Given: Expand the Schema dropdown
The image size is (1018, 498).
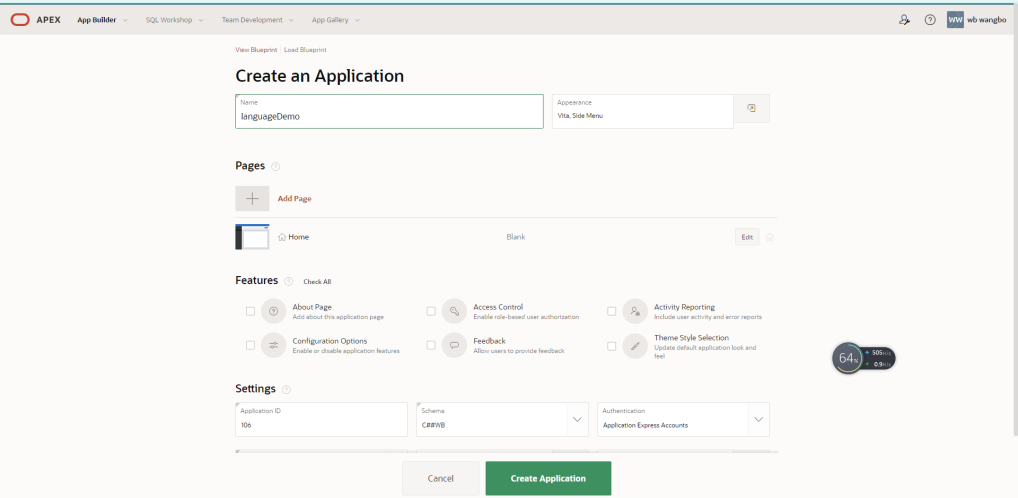Looking at the screenshot, I should [x=577, y=419].
